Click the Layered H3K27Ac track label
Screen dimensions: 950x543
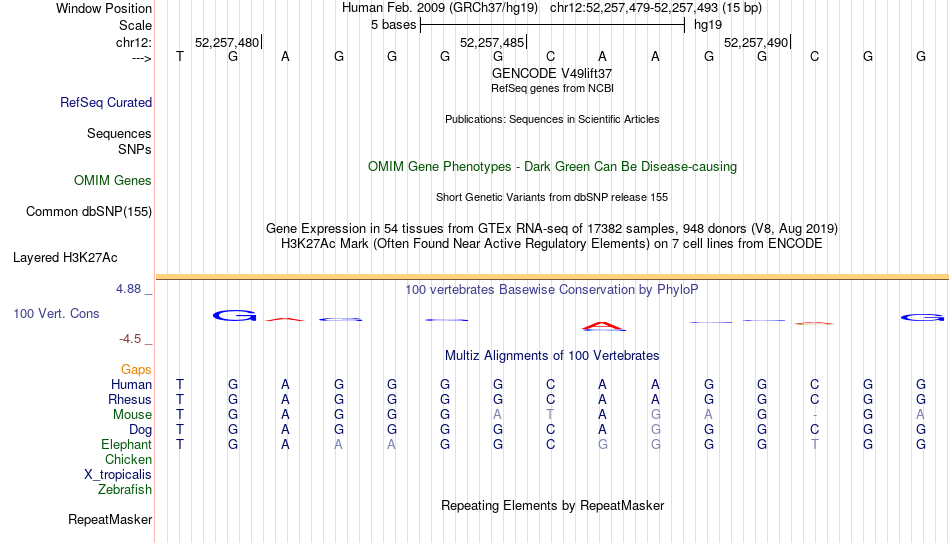pos(65,258)
